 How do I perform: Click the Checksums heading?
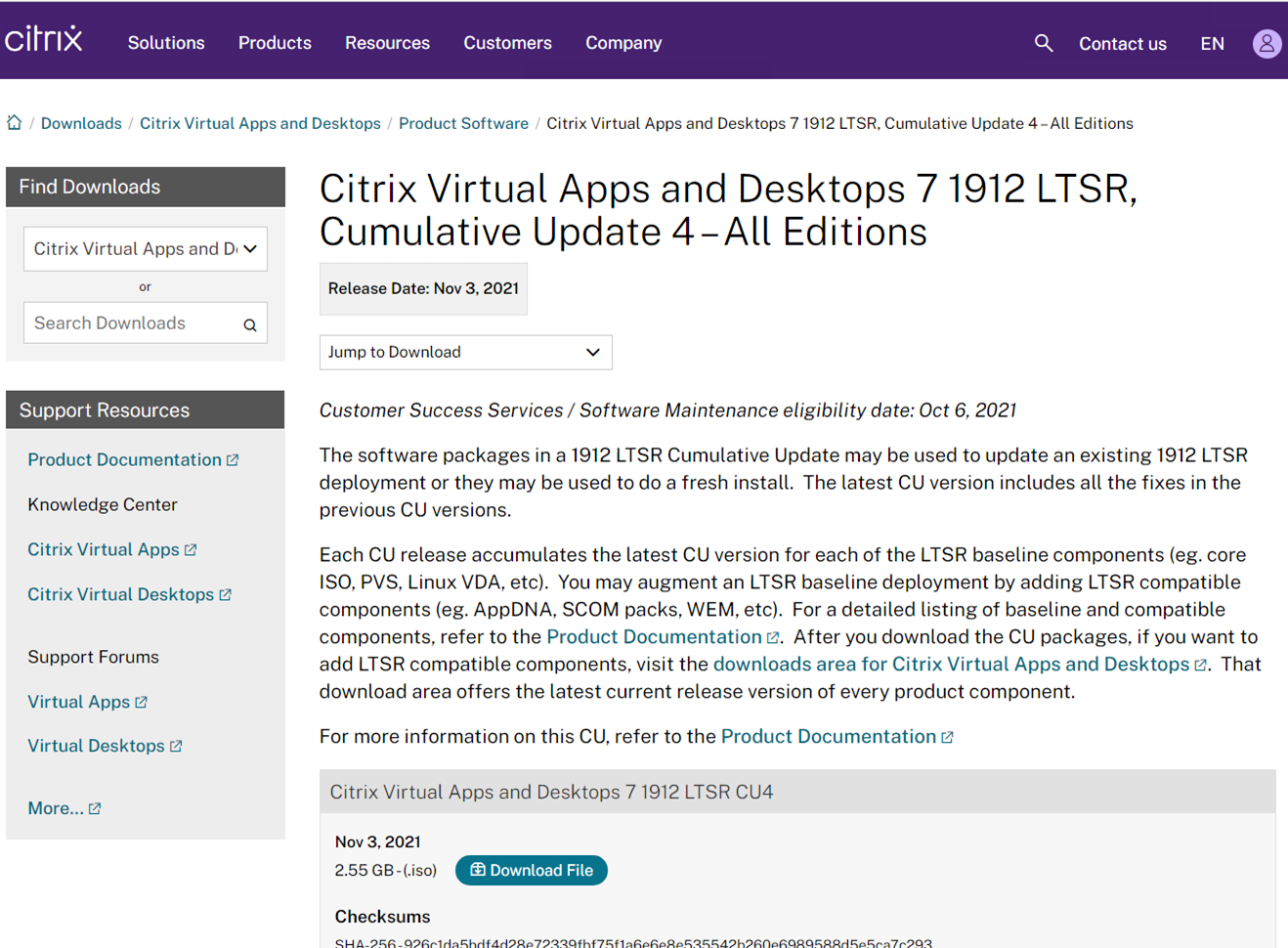pyautogui.click(x=382, y=918)
